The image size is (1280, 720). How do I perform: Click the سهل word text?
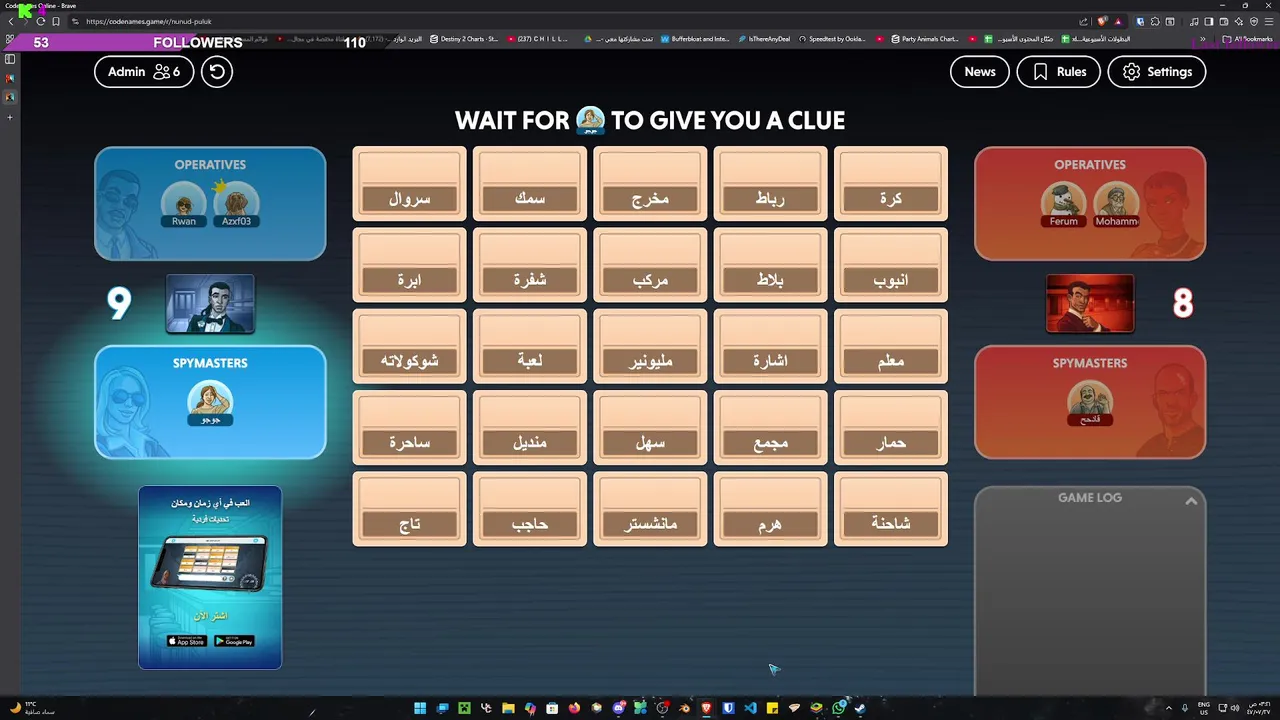pyautogui.click(x=650, y=442)
